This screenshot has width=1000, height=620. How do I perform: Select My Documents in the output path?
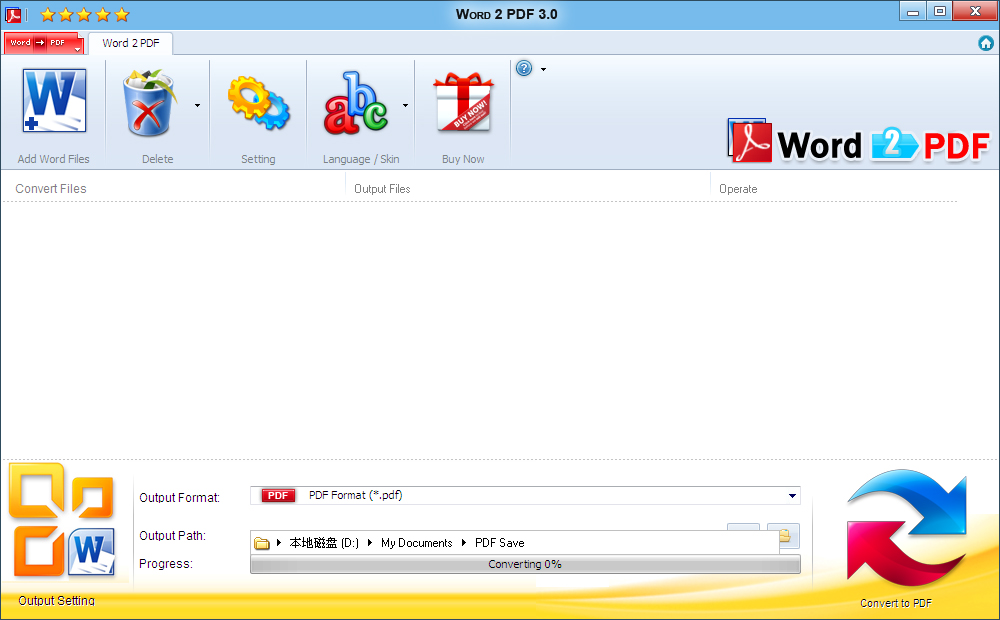pyautogui.click(x=416, y=543)
